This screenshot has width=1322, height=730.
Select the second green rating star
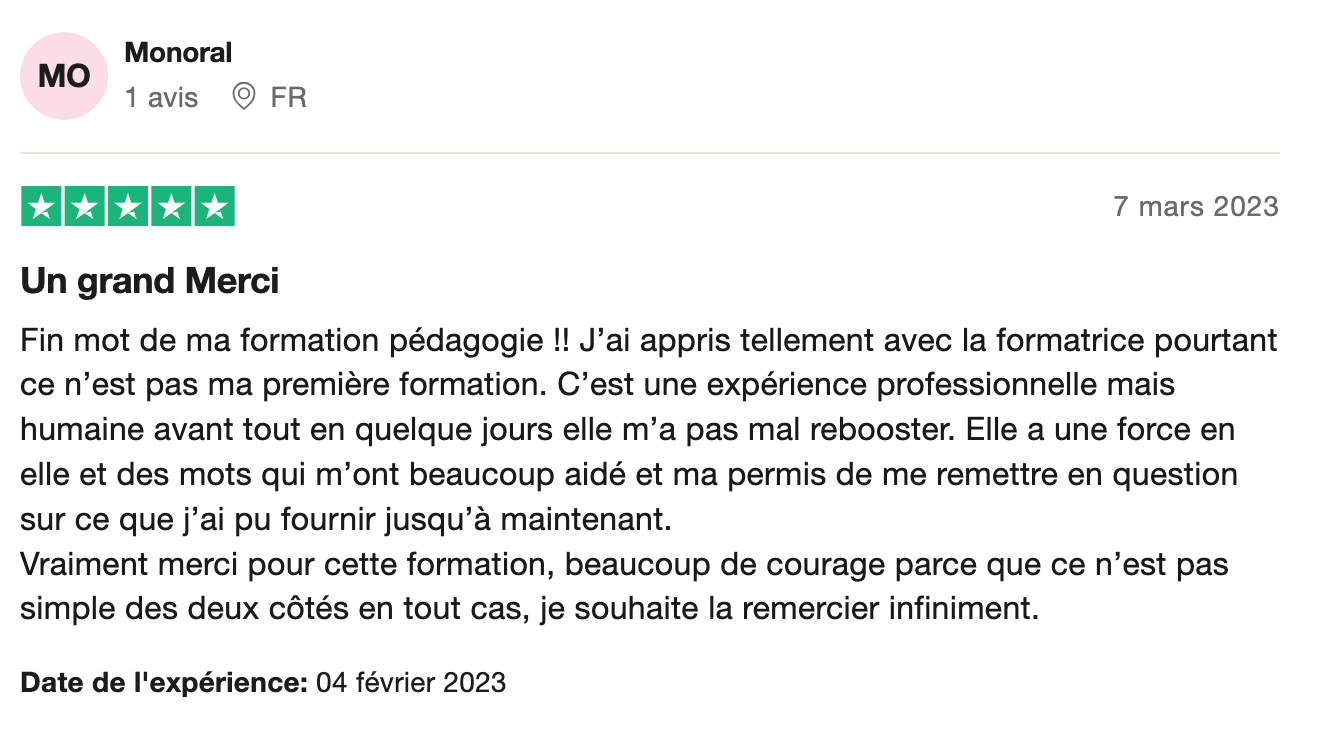pyautogui.click(x=84, y=206)
